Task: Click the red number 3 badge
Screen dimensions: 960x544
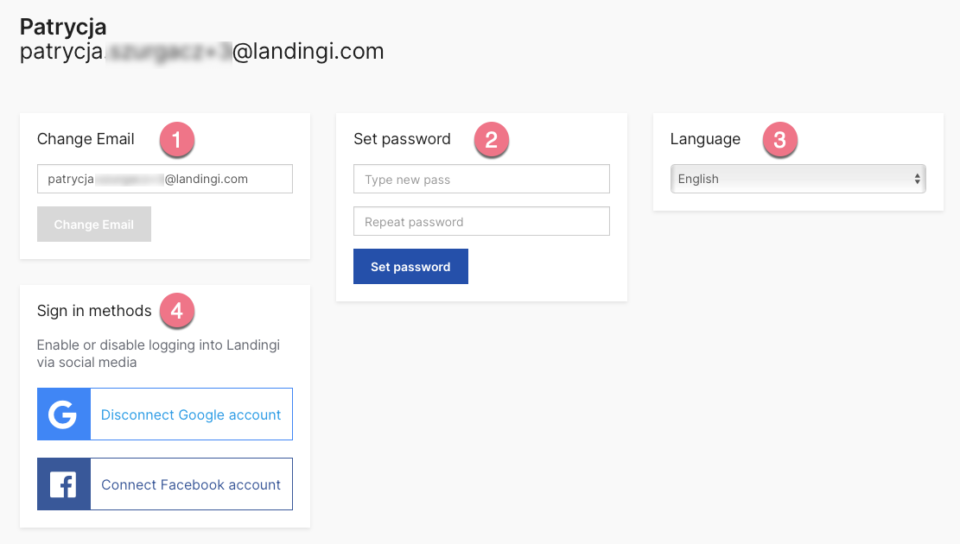Action: [x=779, y=140]
